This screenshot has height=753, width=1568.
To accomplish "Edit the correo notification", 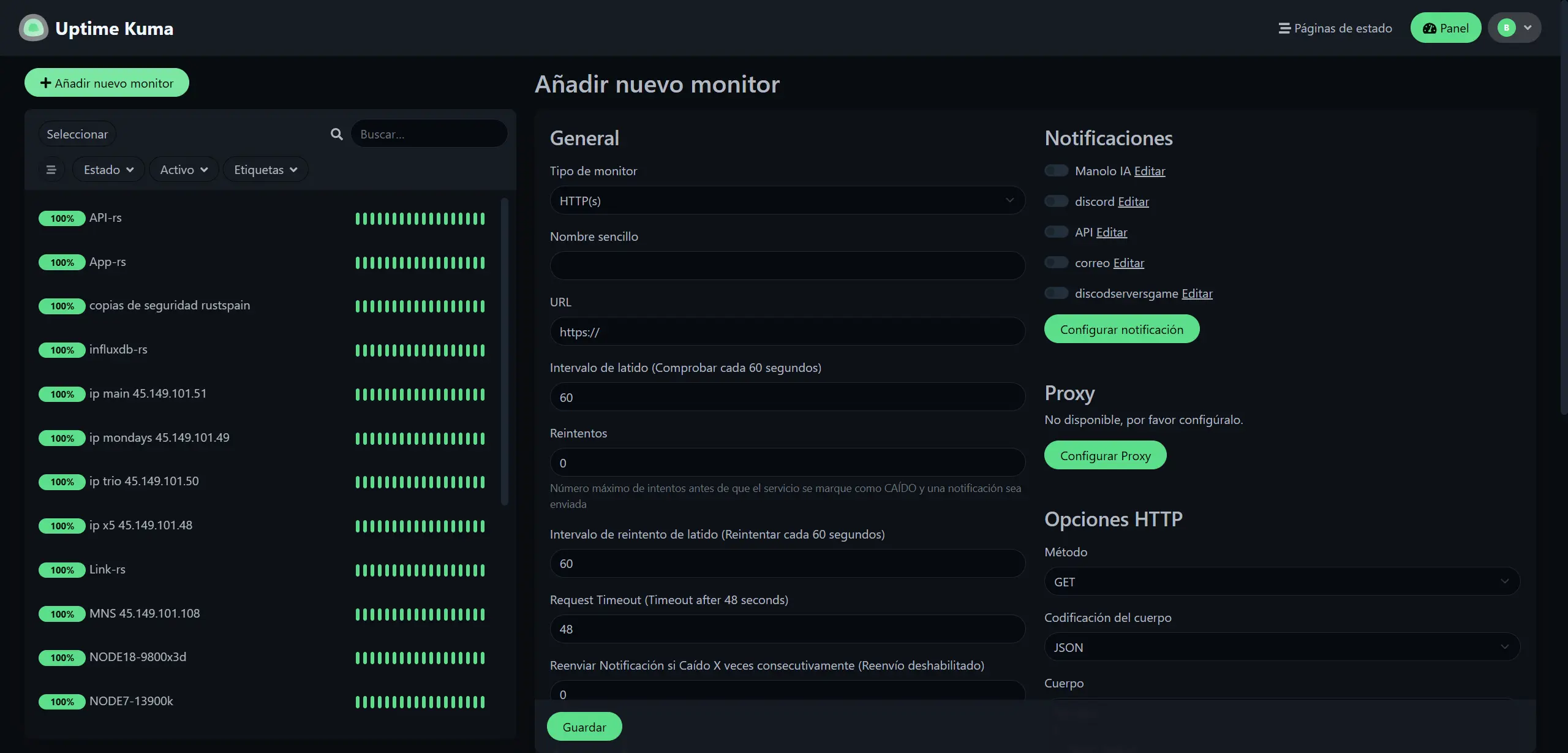I will [1129, 263].
